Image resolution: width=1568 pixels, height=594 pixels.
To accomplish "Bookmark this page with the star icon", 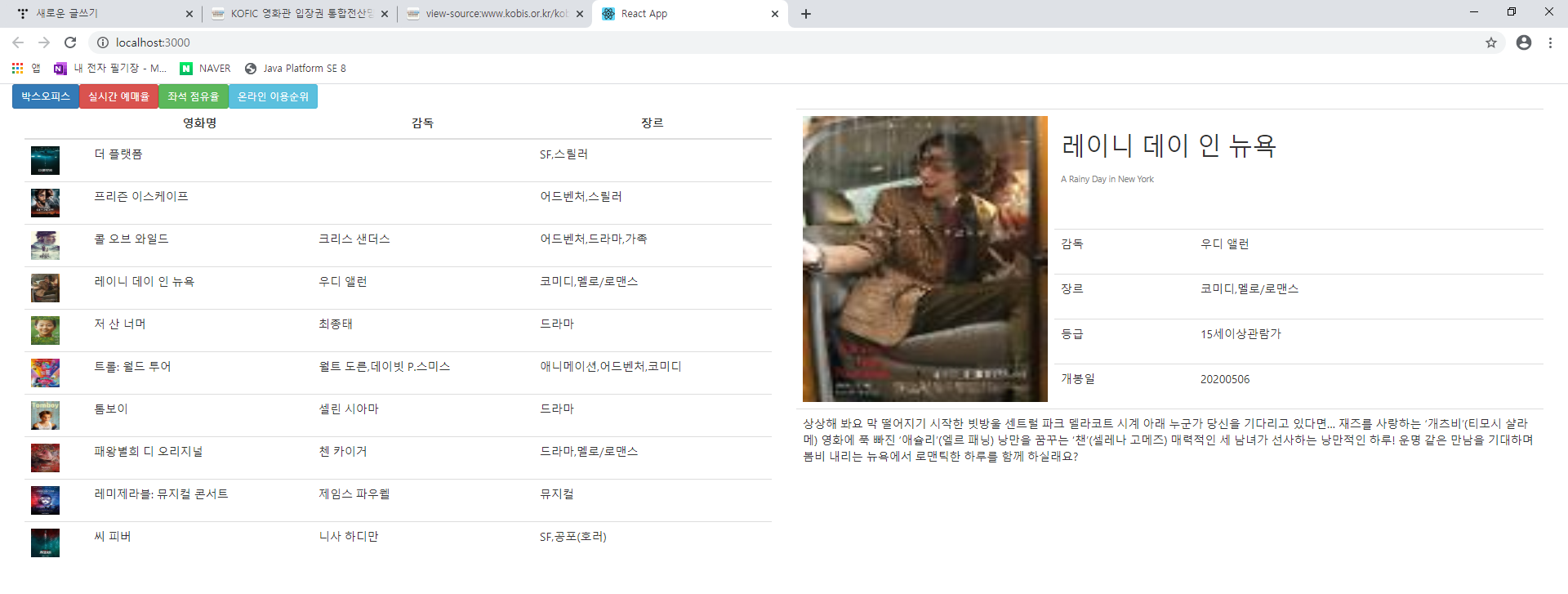I will point(1491,42).
